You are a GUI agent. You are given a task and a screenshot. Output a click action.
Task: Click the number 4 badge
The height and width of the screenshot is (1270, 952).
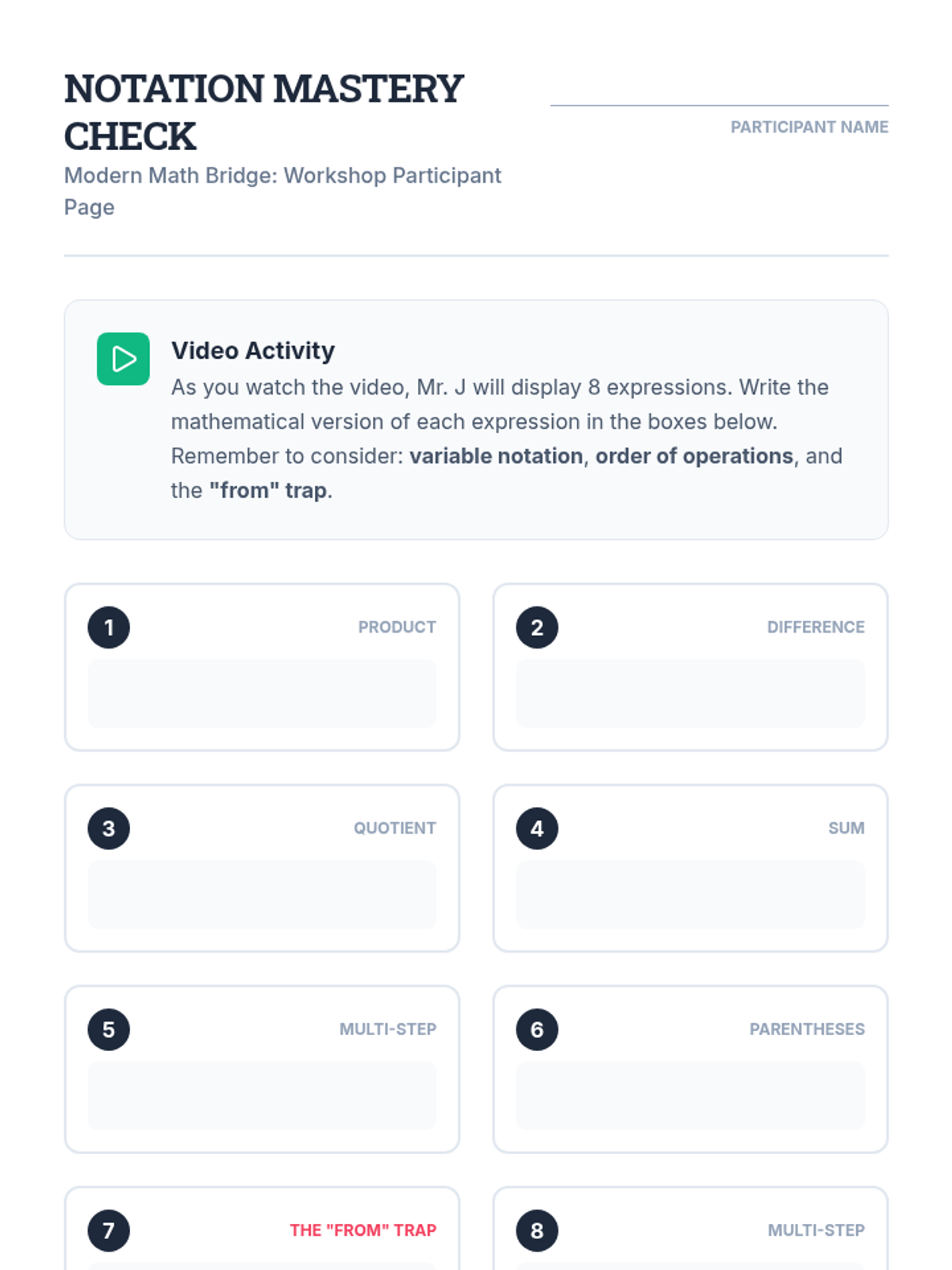click(x=537, y=829)
